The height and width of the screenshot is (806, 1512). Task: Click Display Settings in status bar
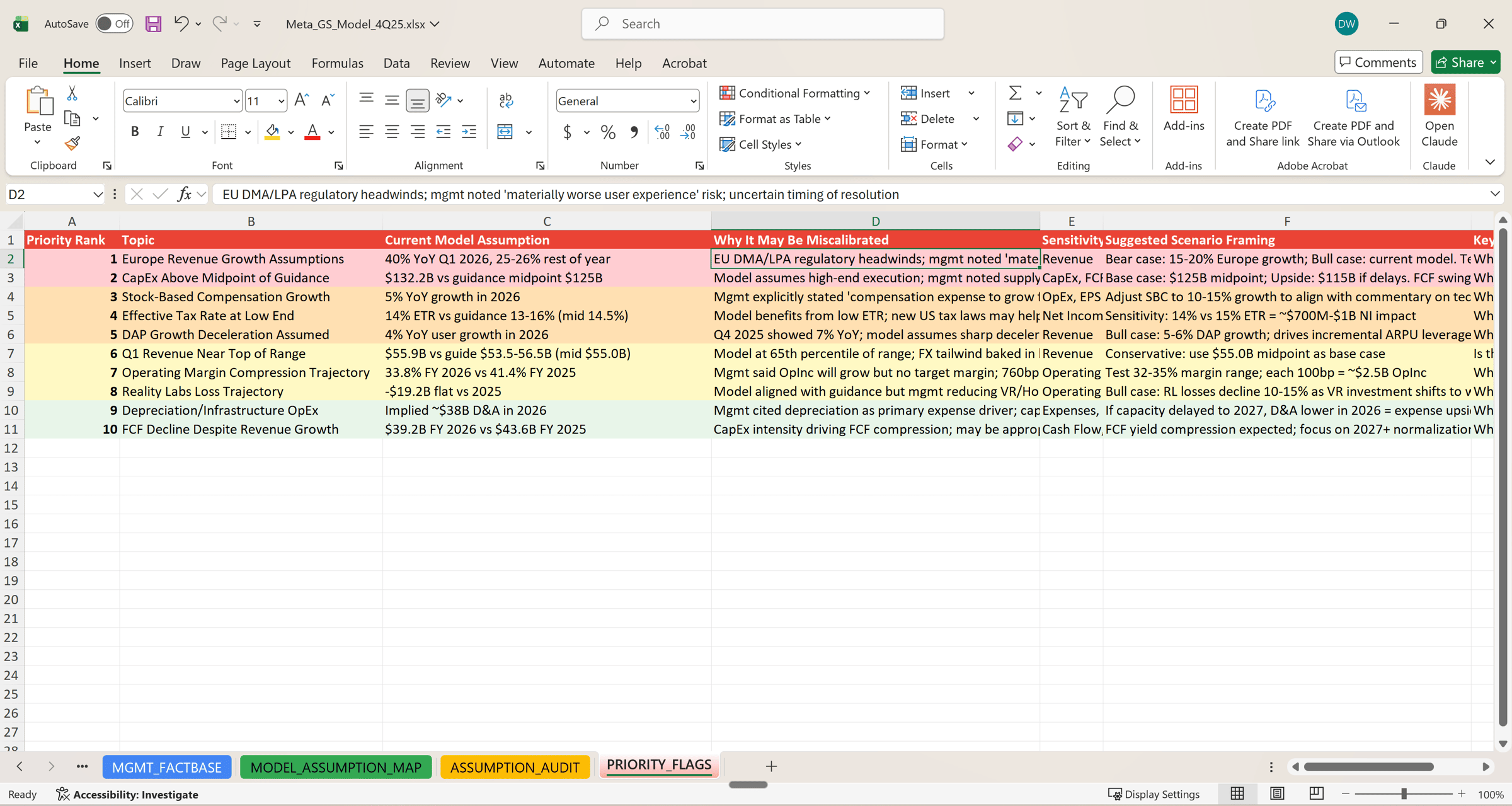[x=1154, y=794]
